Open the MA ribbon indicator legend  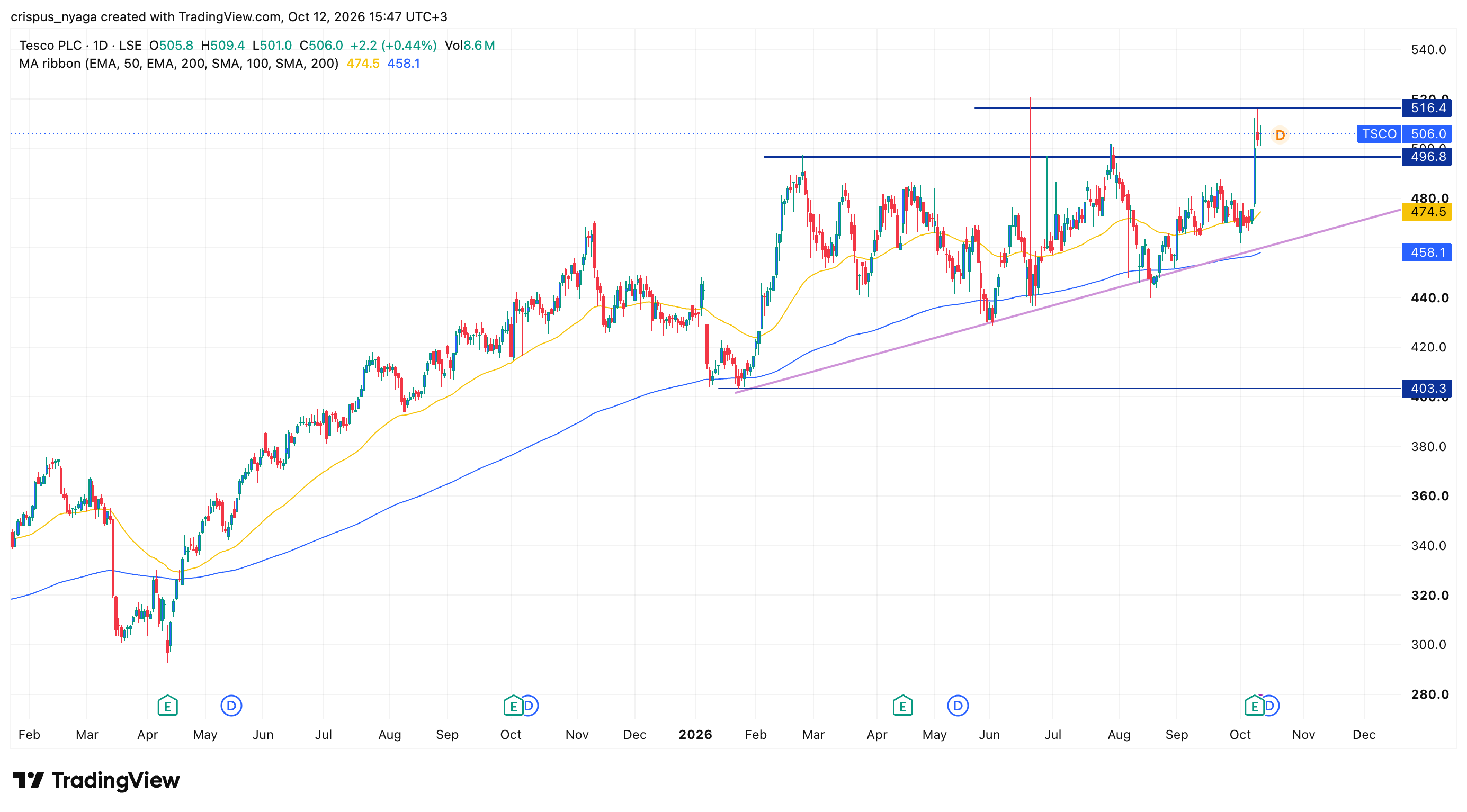[x=178, y=64]
